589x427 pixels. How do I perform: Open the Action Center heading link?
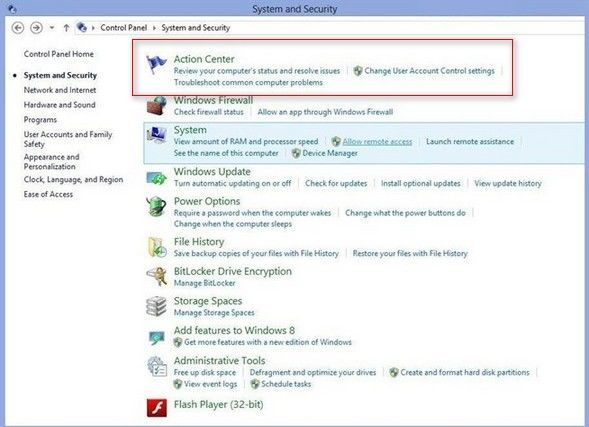click(204, 59)
